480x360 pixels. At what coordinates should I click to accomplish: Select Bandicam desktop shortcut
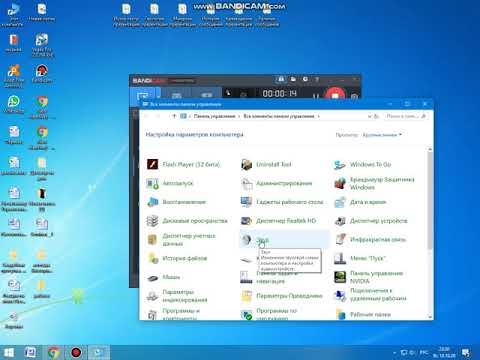click(42, 73)
